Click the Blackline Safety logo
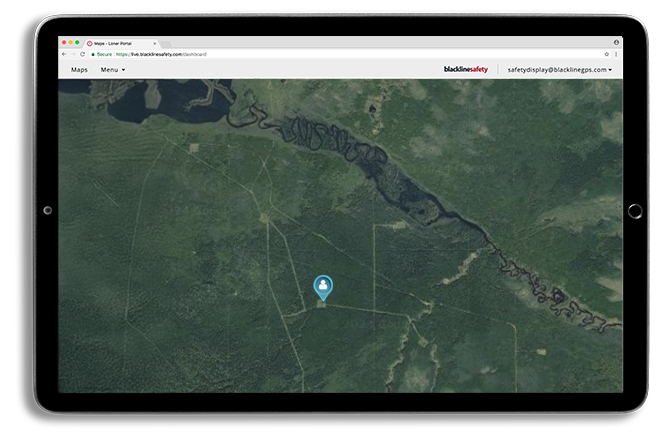The width and height of the screenshot is (660, 445). (x=466, y=70)
